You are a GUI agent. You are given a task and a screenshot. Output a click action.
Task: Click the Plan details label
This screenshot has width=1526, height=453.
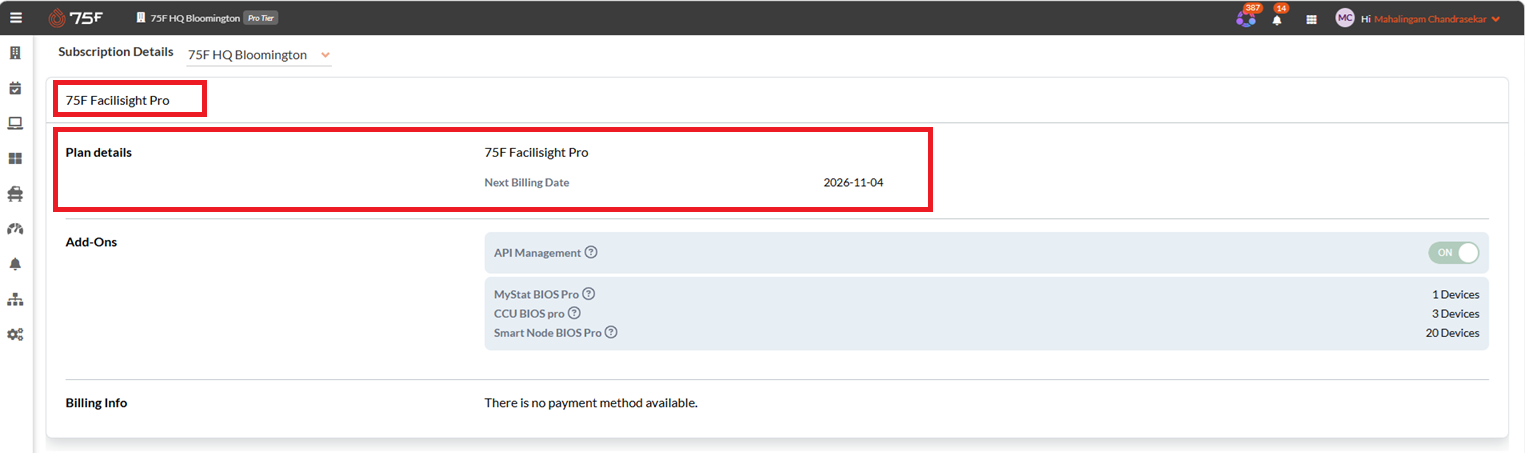pyautogui.click(x=99, y=153)
